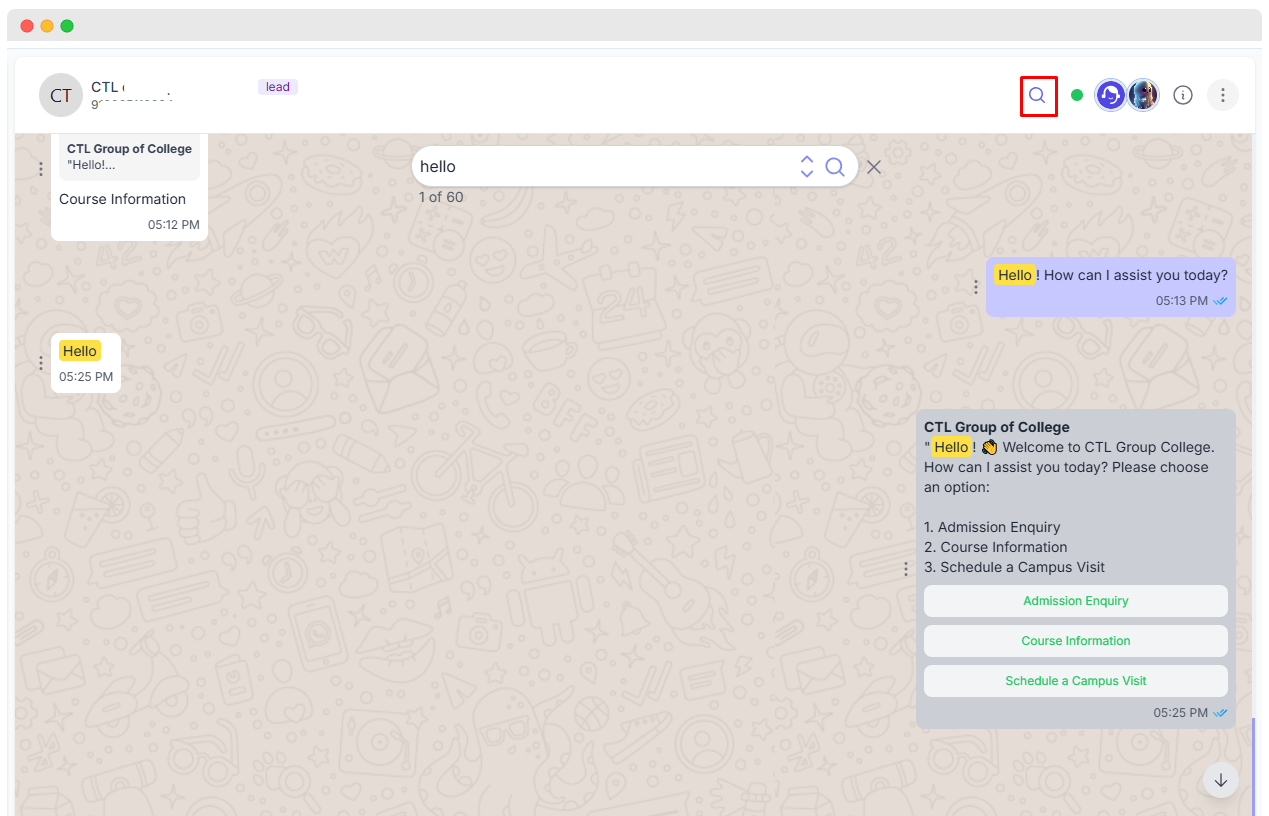
Task: Click the search magnifier inside search bar
Action: point(835,167)
